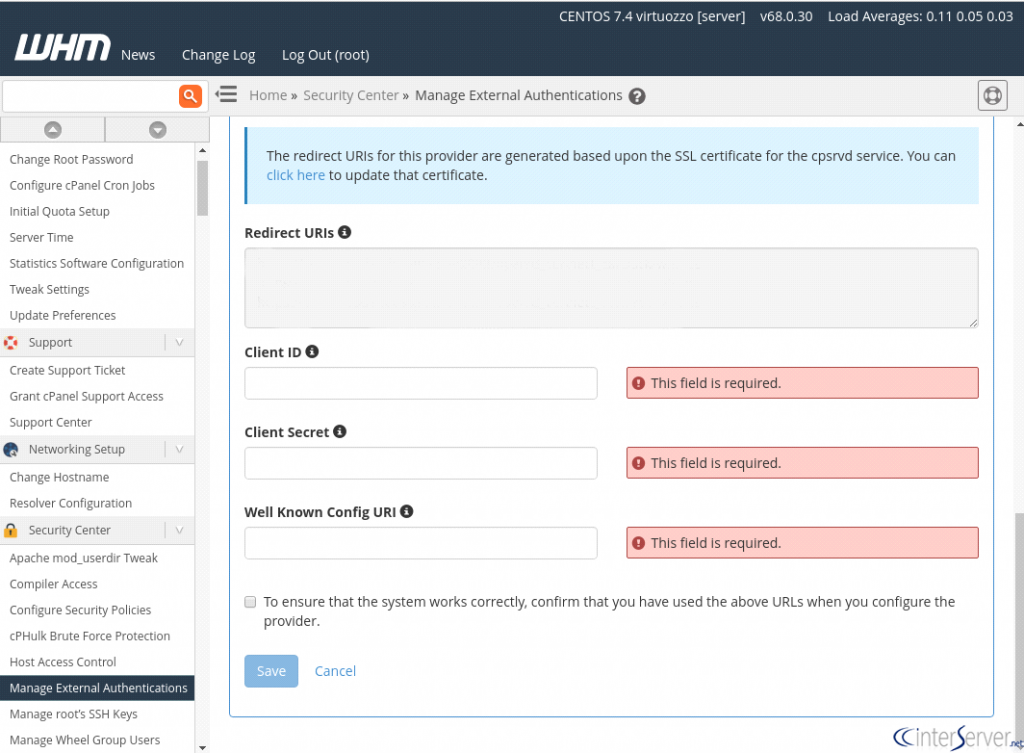Focus the Client Secret input field

[421, 463]
